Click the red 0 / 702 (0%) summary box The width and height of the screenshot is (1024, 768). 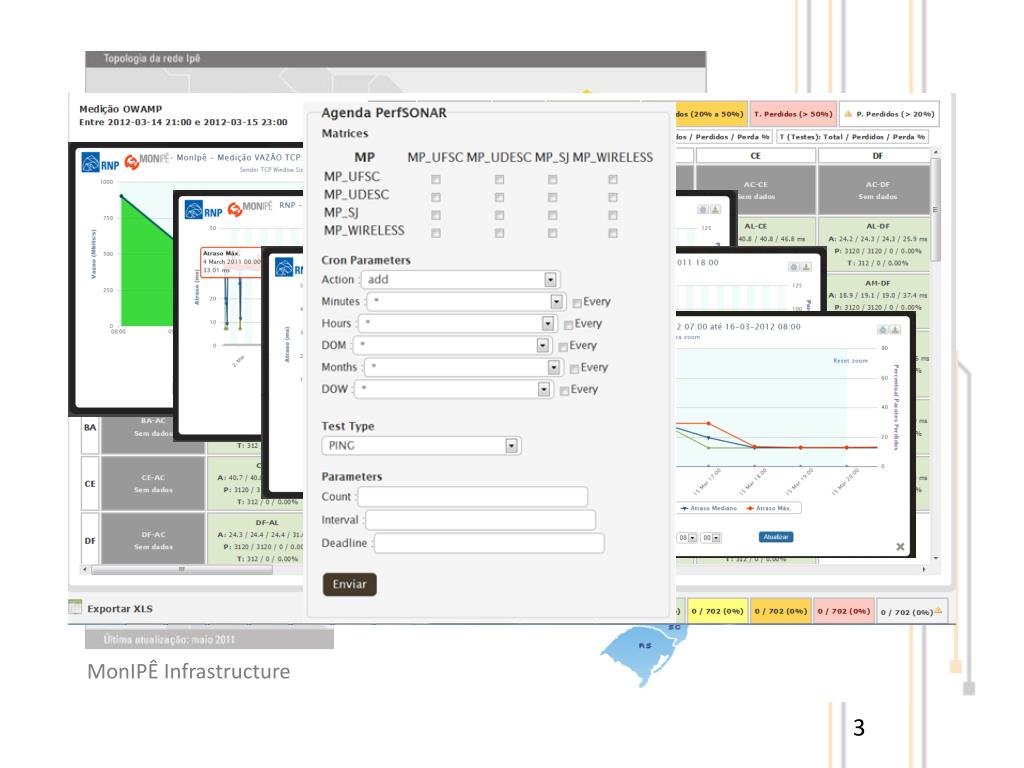[x=844, y=611]
